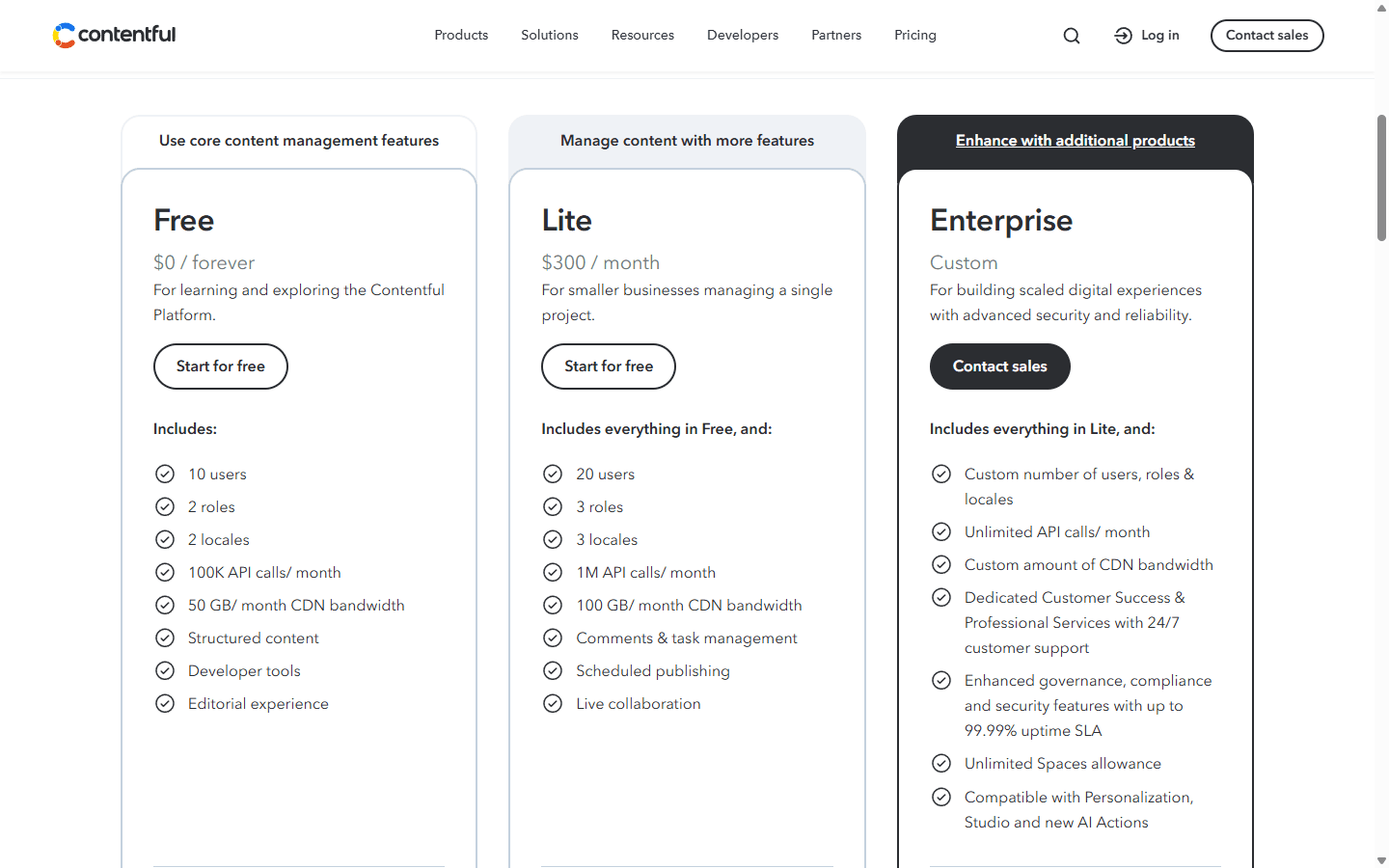This screenshot has width=1389, height=868.
Task: Click the scrollbar down arrow
Action: pyautogui.click(x=1381, y=860)
